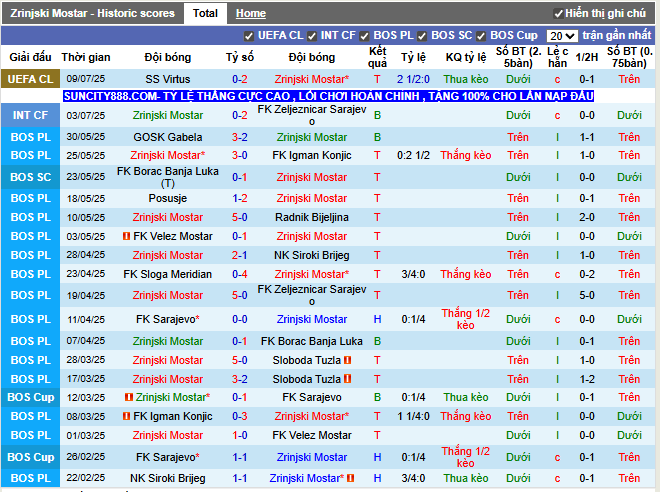
Task: Click red card icon beside FK Velez Mostar 03/05/25
Action: 126,236
